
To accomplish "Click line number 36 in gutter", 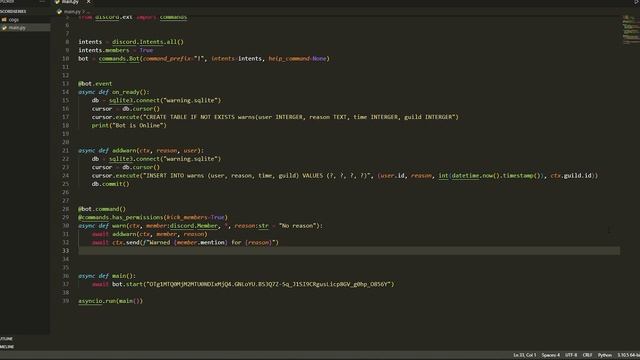I will [x=66, y=276].
